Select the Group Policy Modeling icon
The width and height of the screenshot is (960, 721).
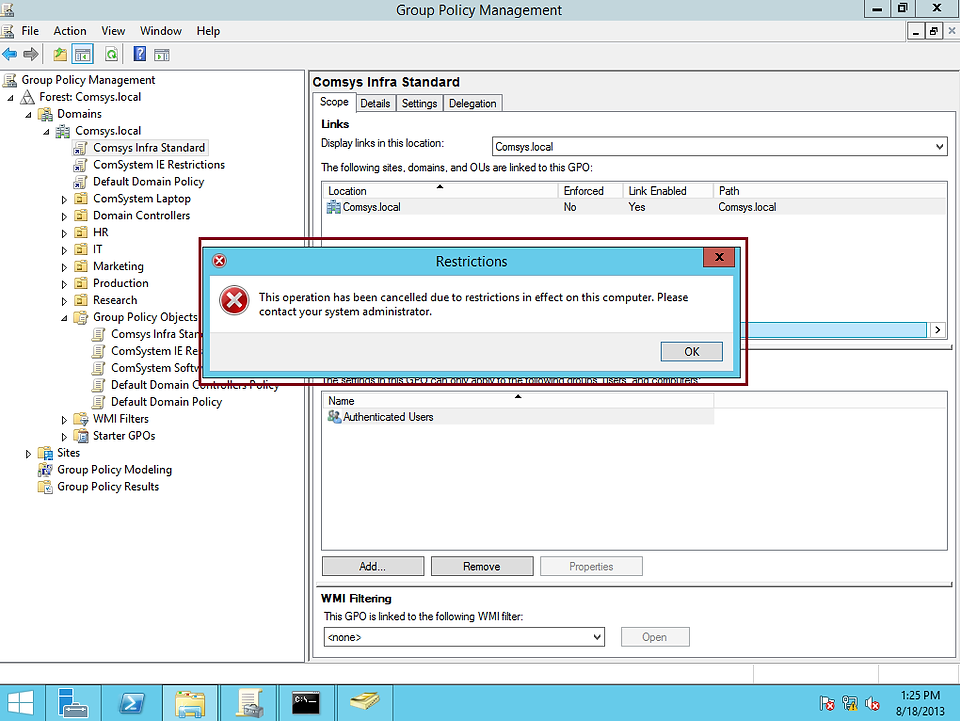point(45,470)
